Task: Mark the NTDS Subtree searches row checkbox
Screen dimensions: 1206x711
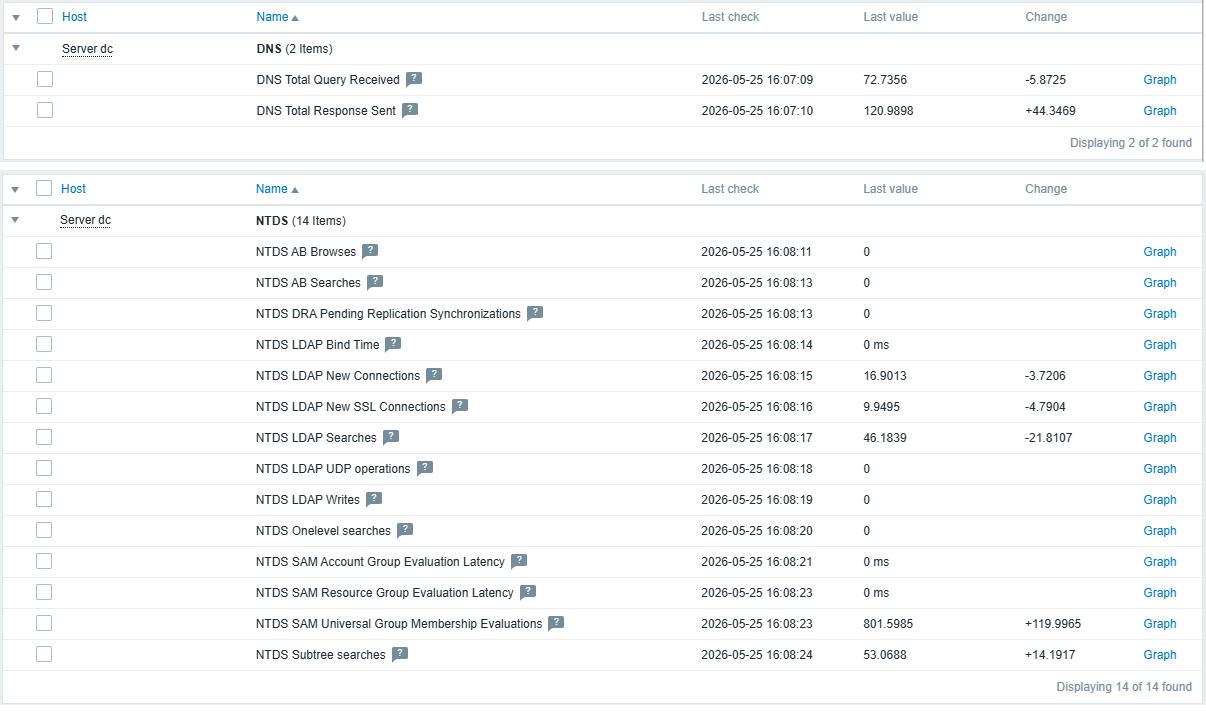Action: point(44,654)
